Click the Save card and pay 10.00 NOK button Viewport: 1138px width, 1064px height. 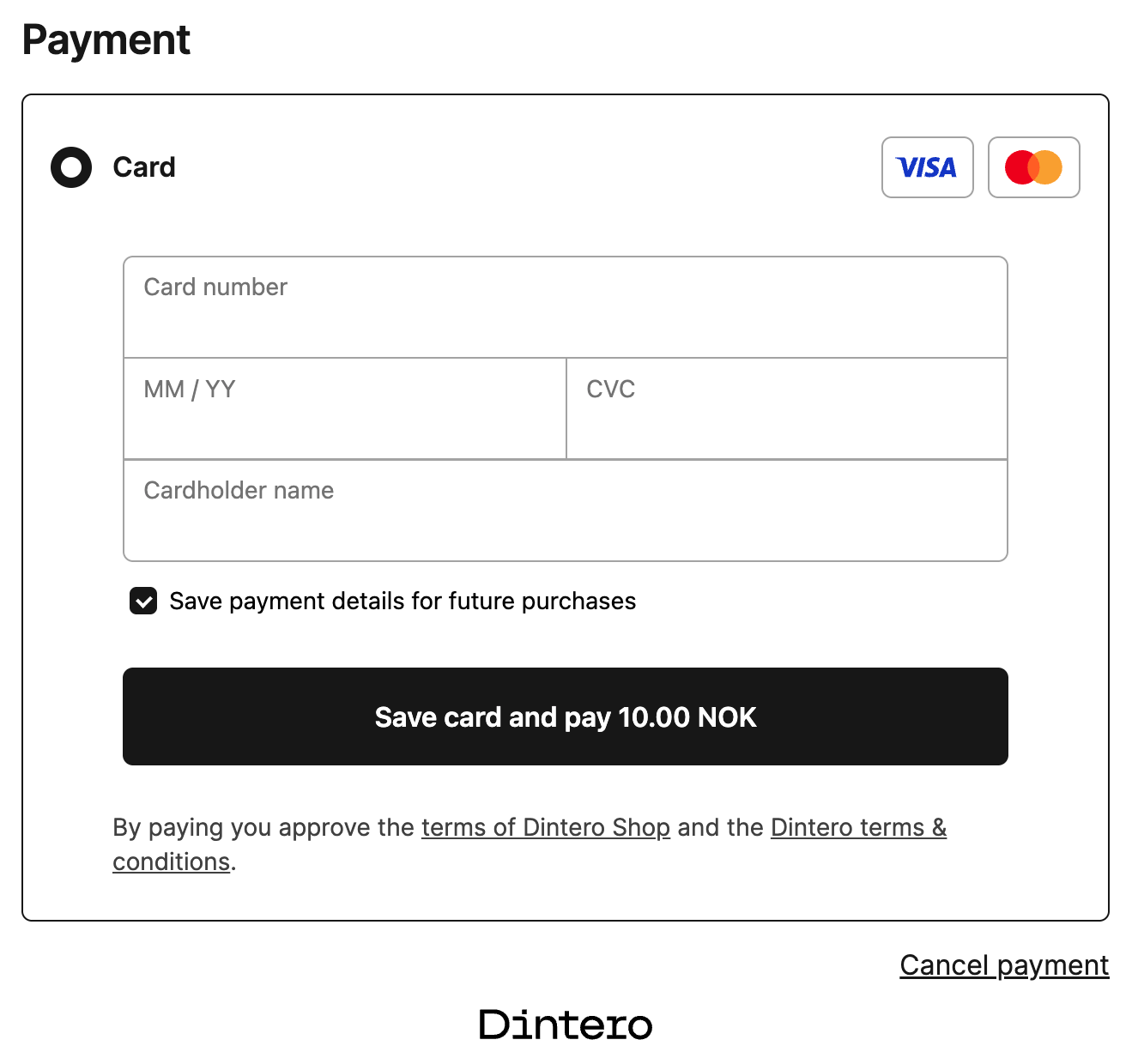pos(565,716)
